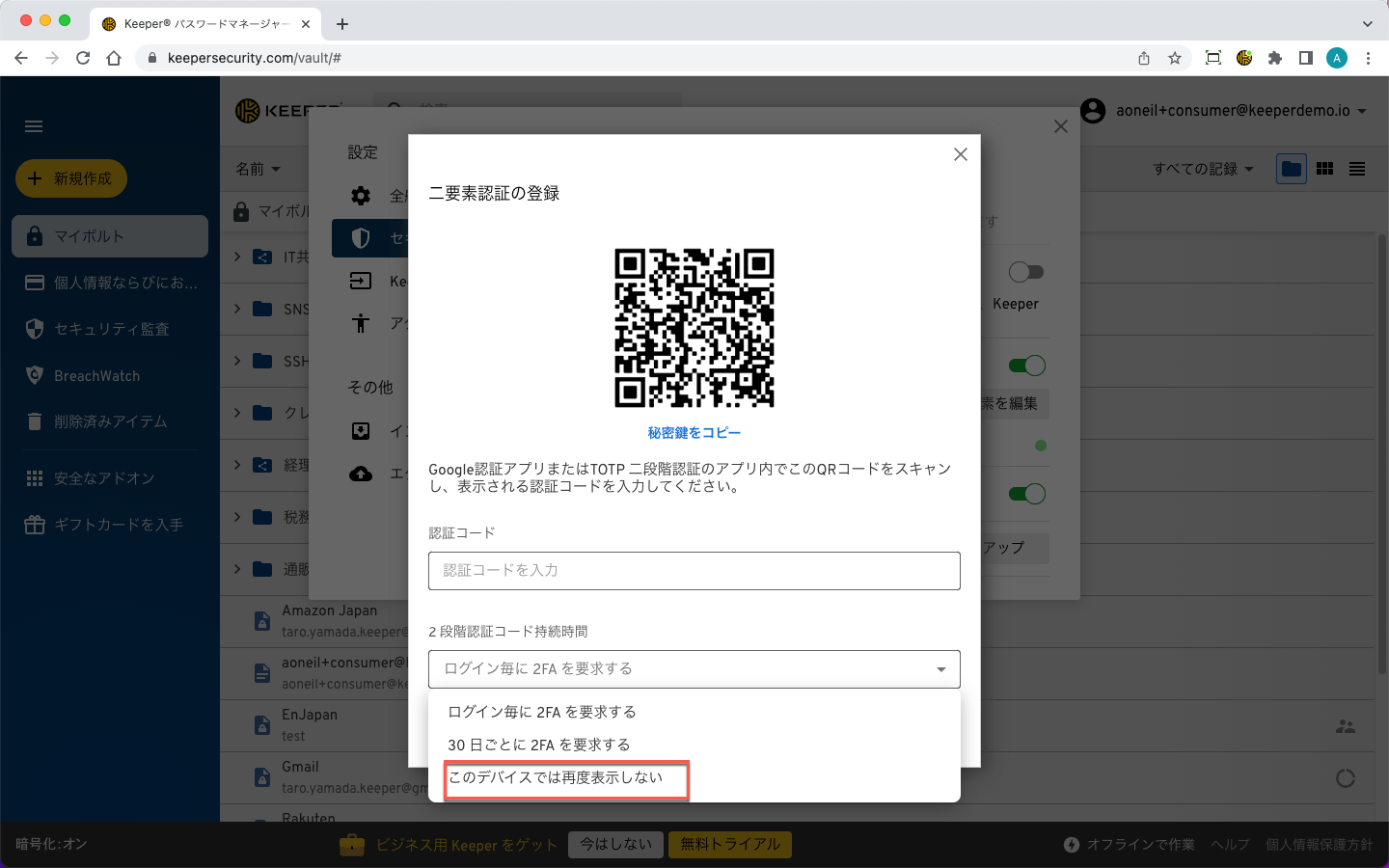Open セキュリティ監査 in the sidebar

(x=111, y=329)
